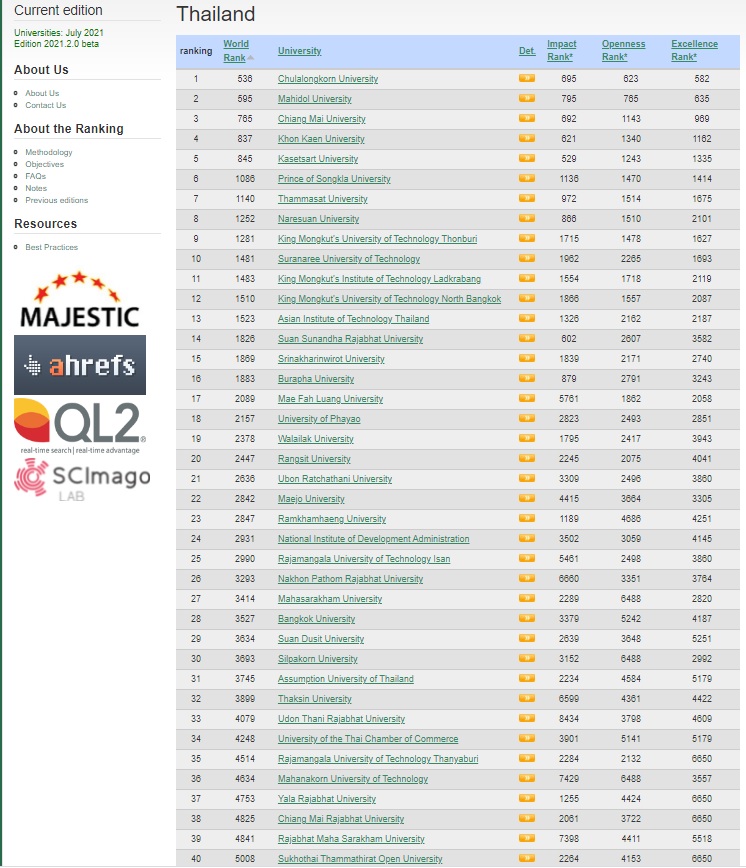Open the ahrefs logo in sidebar
The width and height of the screenshot is (746, 868).
tap(80, 365)
